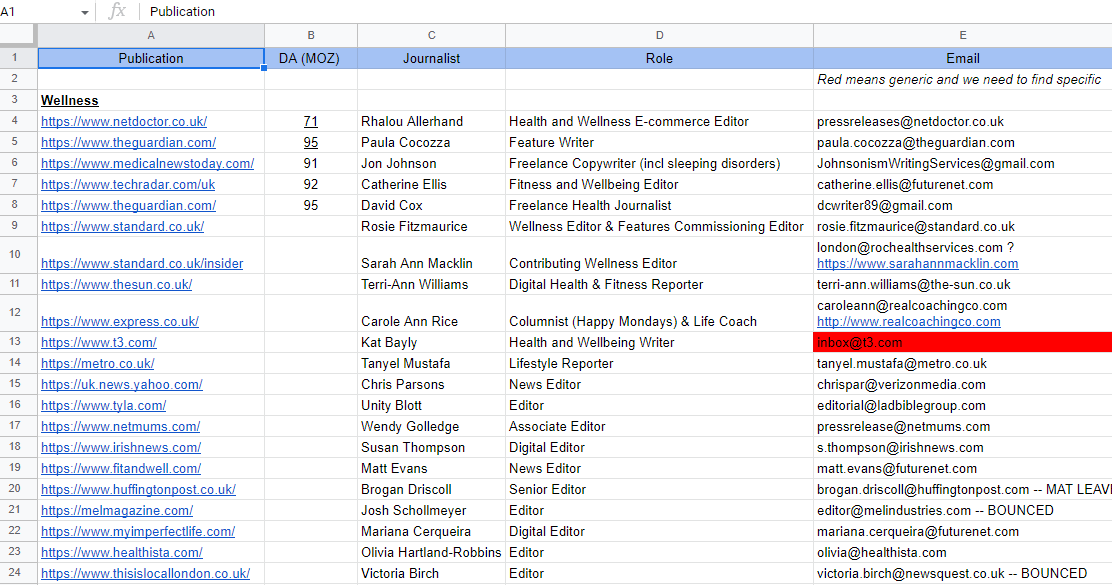Open the express.co.uk link
This screenshot has height=585, width=1112.
coord(120,321)
